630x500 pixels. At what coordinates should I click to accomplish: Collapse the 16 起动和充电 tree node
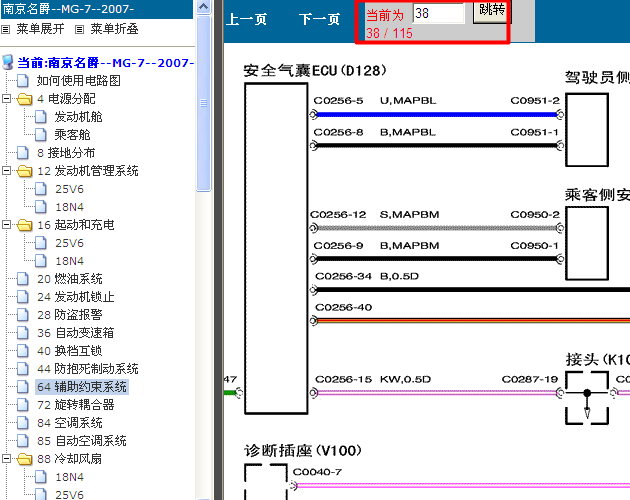[x=6, y=224]
